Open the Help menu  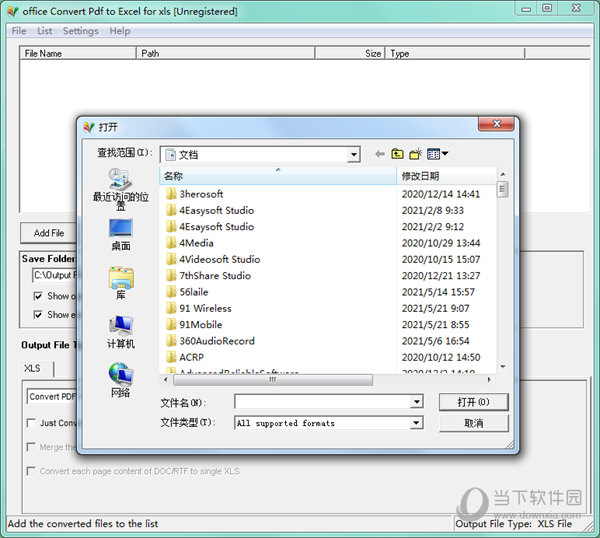120,31
